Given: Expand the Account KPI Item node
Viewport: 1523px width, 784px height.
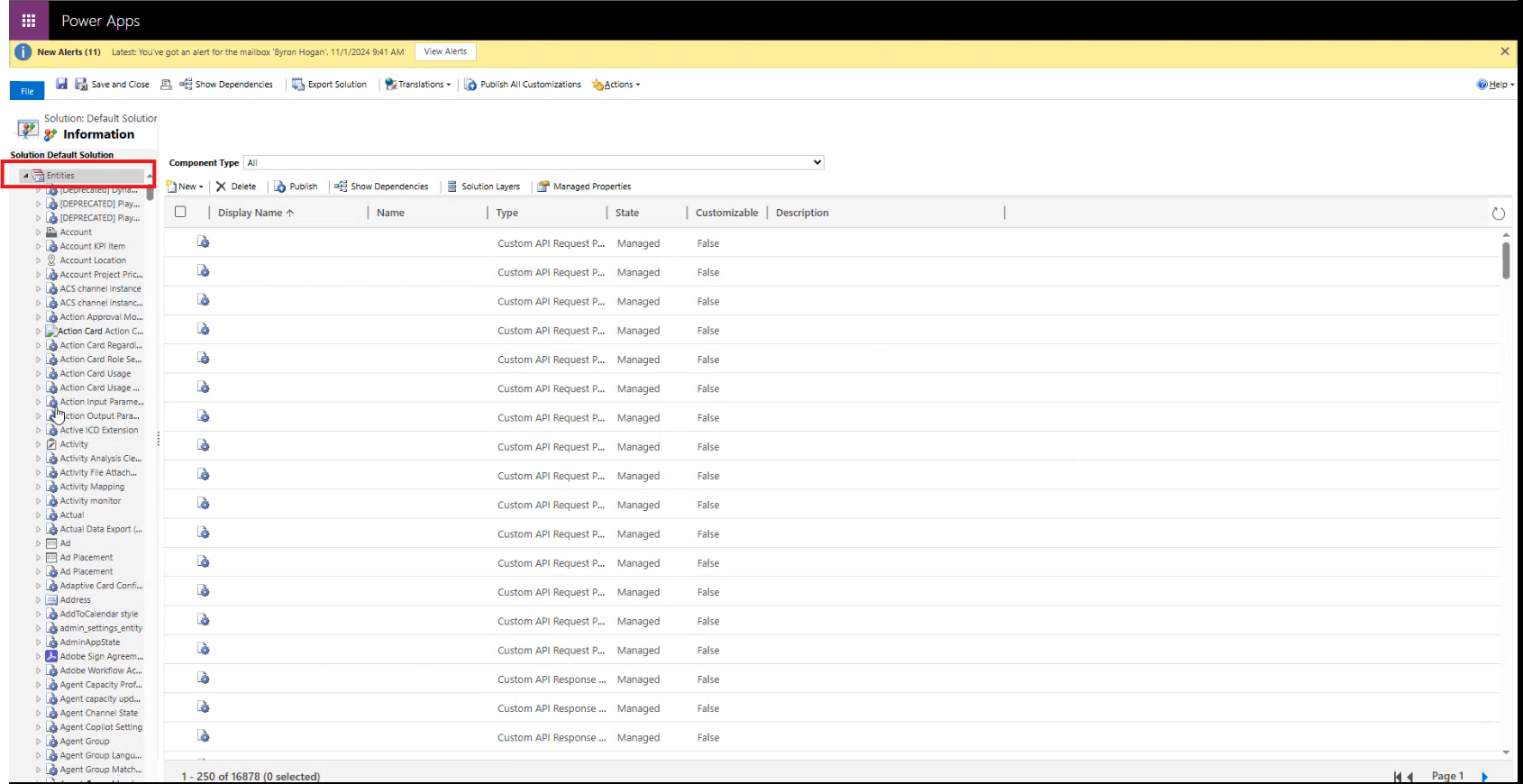Looking at the screenshot, I should (38, 246).
